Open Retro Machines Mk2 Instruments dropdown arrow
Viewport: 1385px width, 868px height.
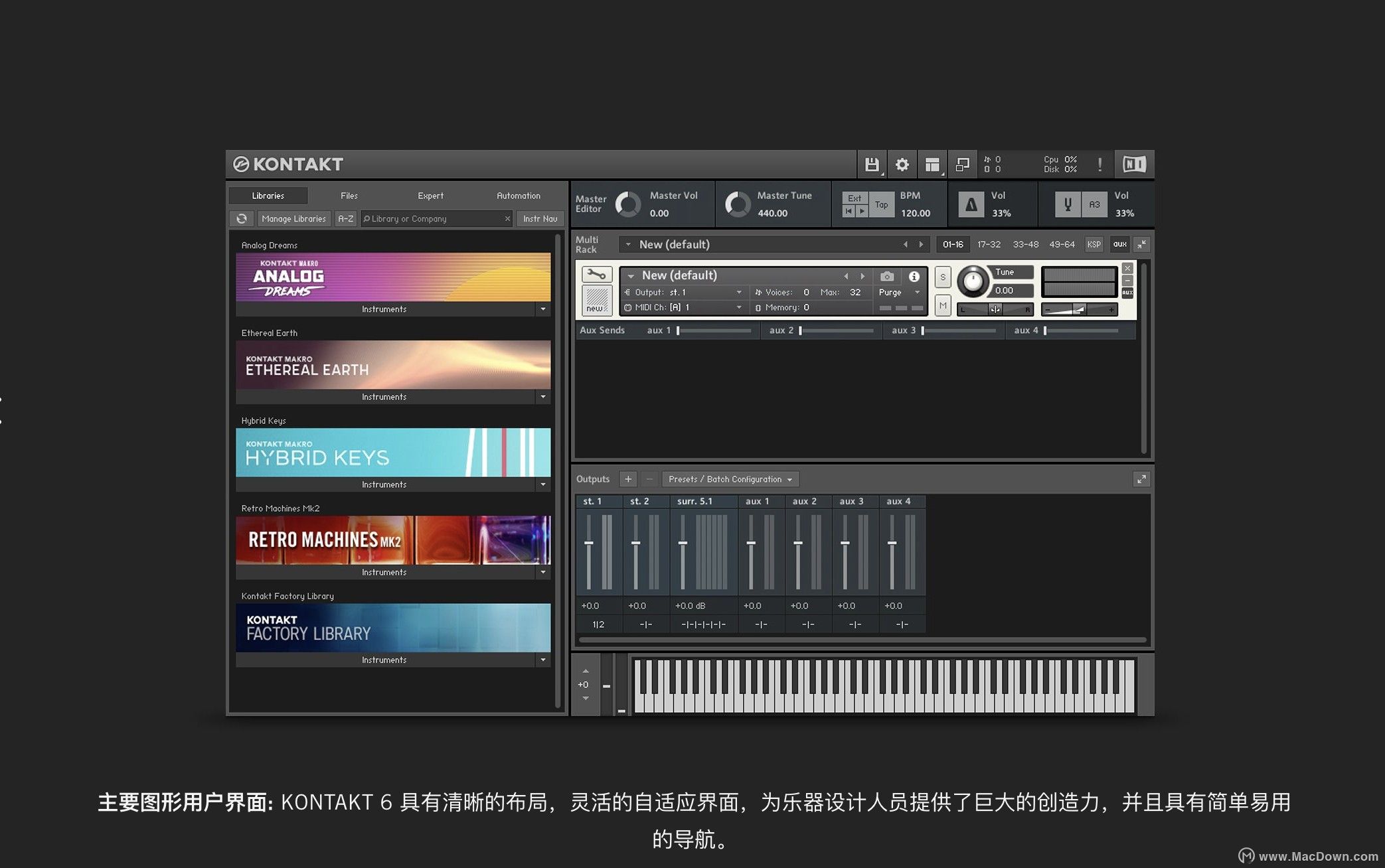543,572
